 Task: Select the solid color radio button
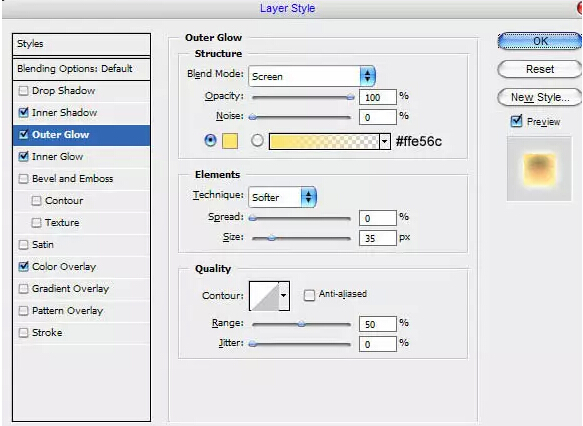(210, 141)
